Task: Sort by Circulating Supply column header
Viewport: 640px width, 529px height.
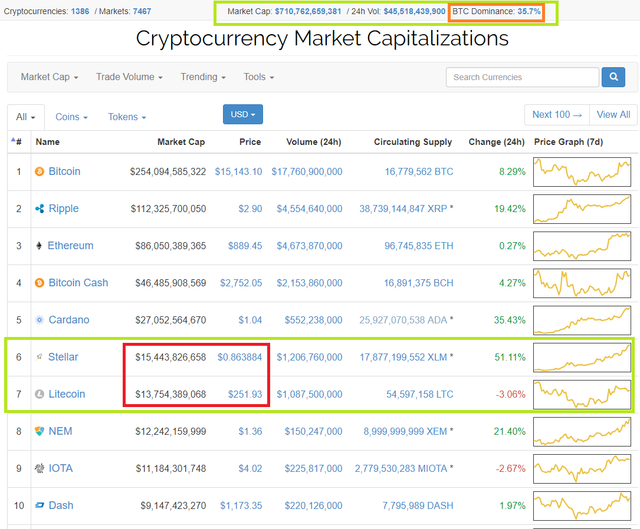Action: click(413, 142)
